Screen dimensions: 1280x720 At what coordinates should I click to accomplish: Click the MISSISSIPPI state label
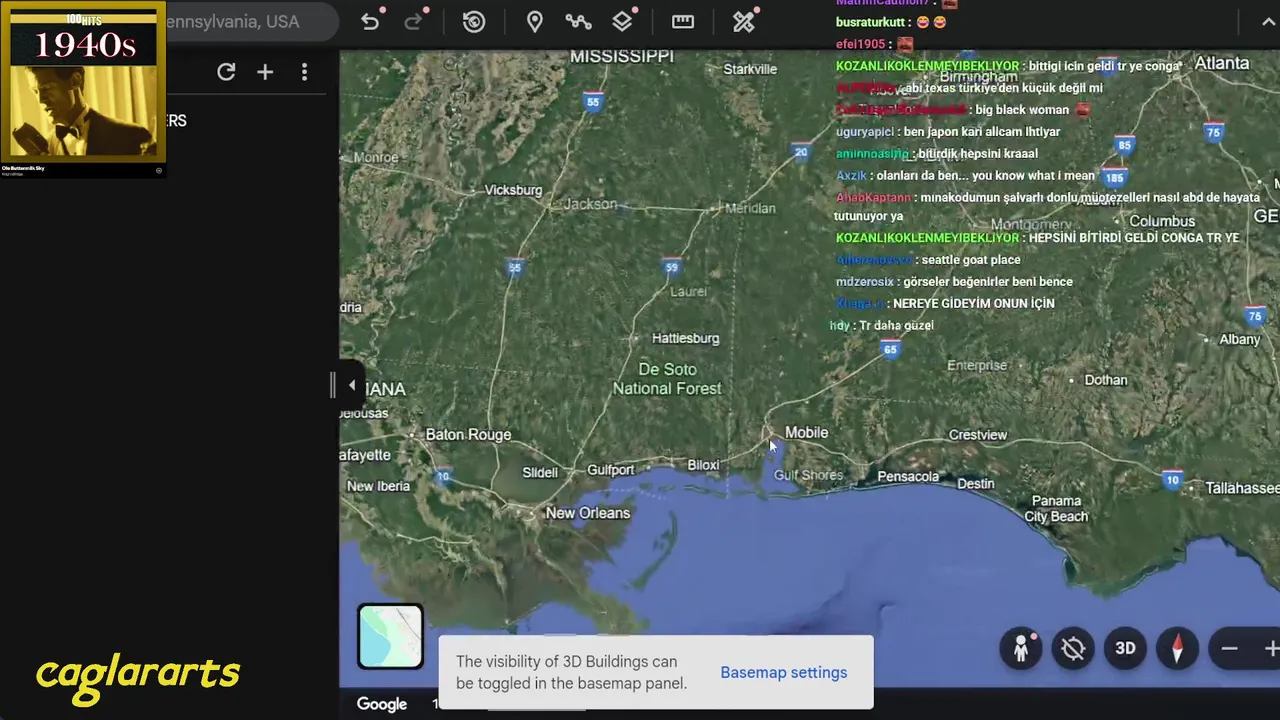(x=622, y=57)
